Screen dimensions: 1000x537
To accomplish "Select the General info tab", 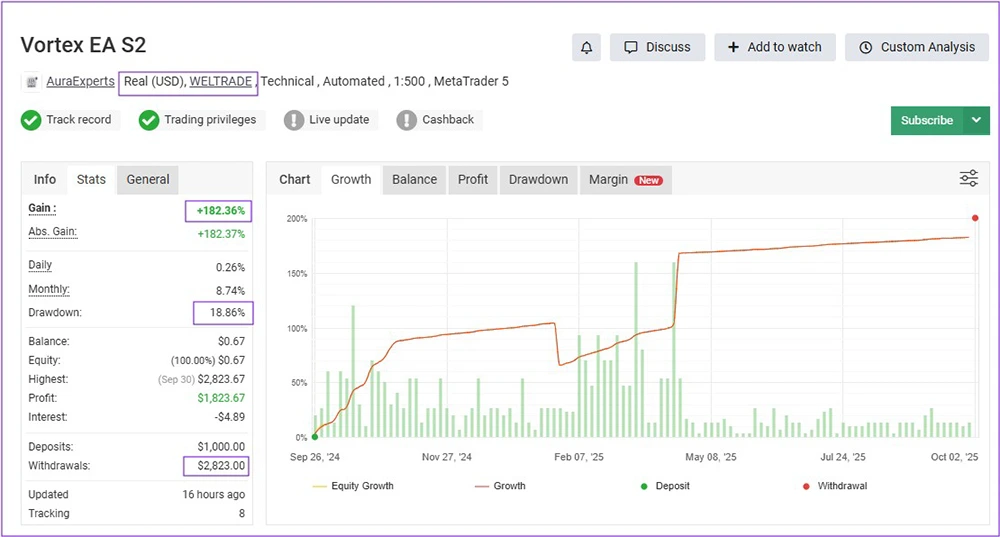I will [x=148, y=180].
